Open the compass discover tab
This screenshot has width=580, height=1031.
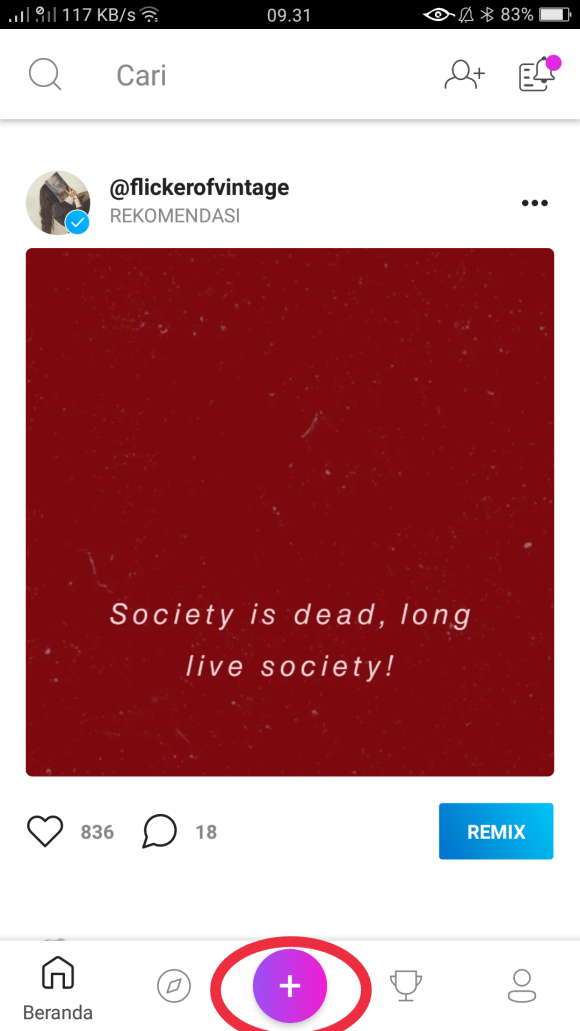pyautogui.click(x=174, y=986)
